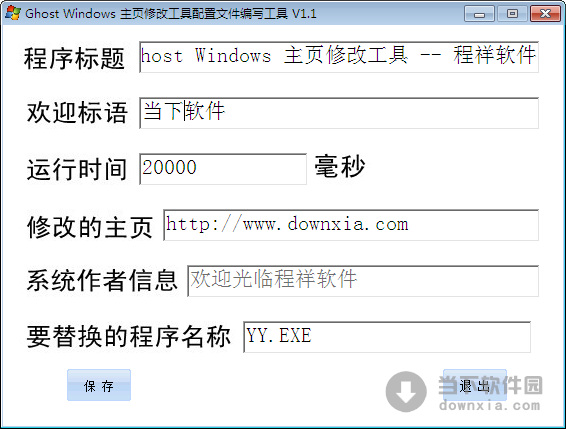Click the 系统作者信息 field with 欢迎光临程祥软件
Image resolution: width=566 pixels, height=429 pixels.
[x=363, y=281]
